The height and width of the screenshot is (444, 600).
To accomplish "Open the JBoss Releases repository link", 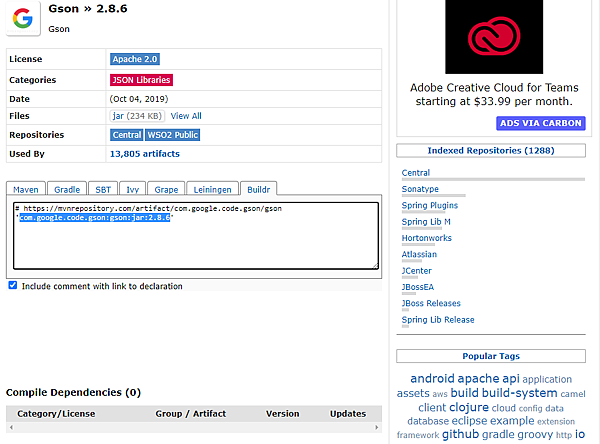I will (431, 303).
